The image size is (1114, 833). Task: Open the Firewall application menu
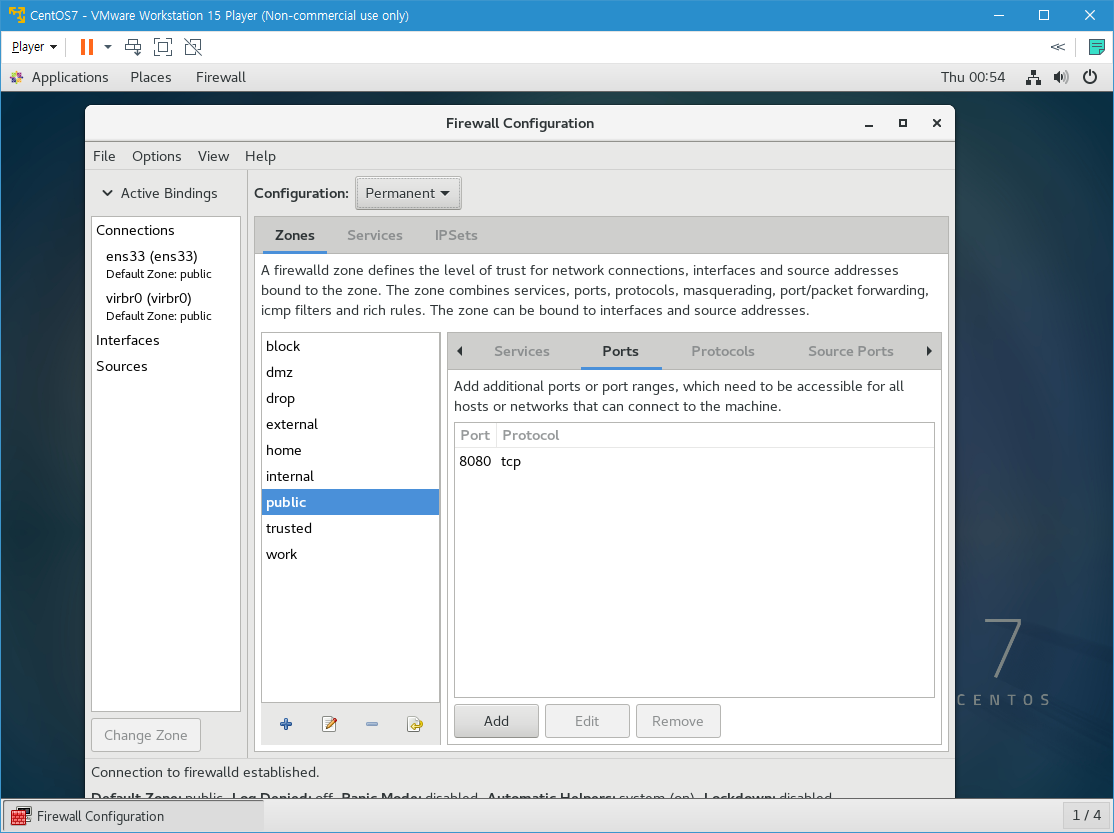221,77
